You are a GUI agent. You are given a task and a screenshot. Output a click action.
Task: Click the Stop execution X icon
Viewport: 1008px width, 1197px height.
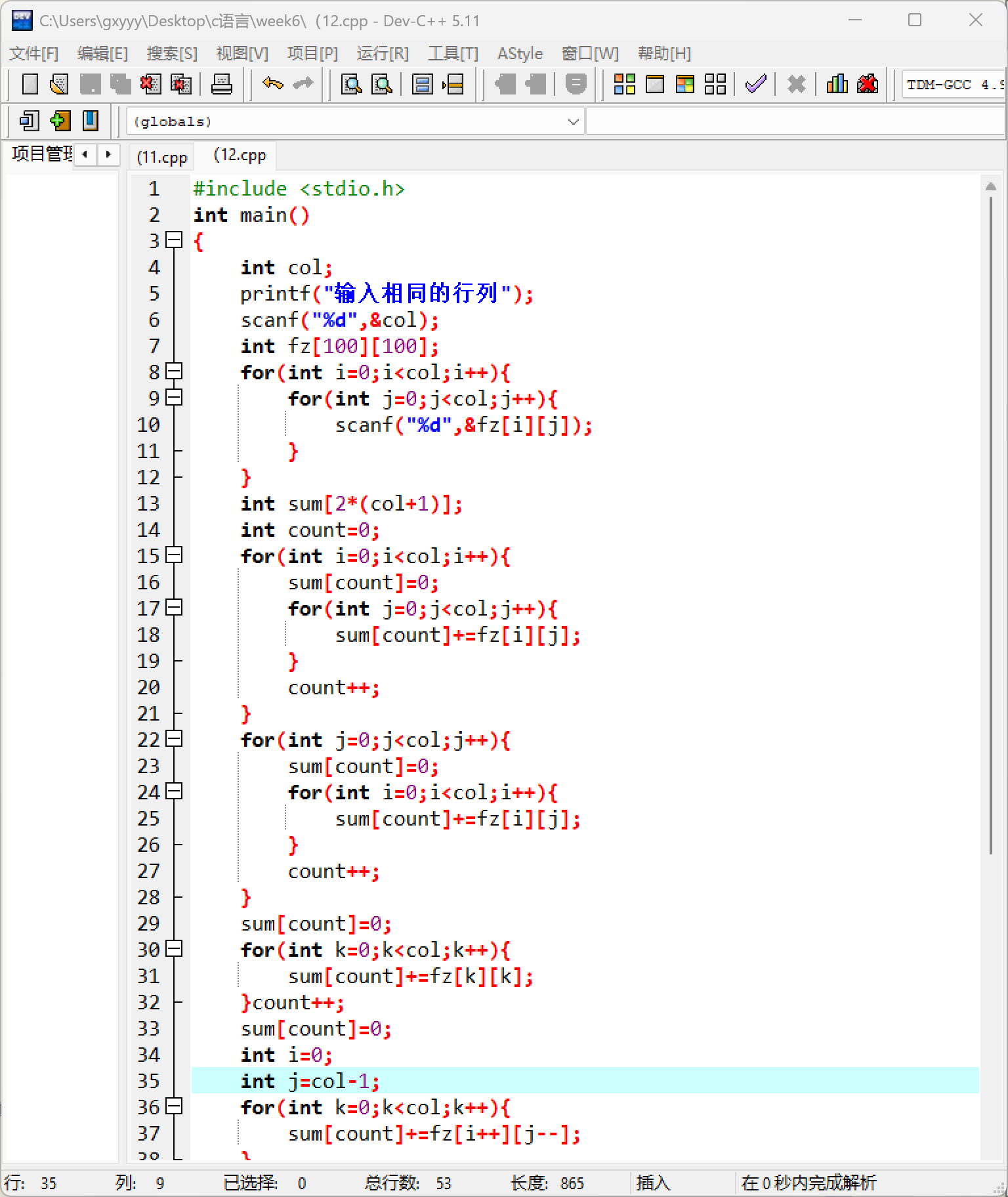[x=796, y=84]
